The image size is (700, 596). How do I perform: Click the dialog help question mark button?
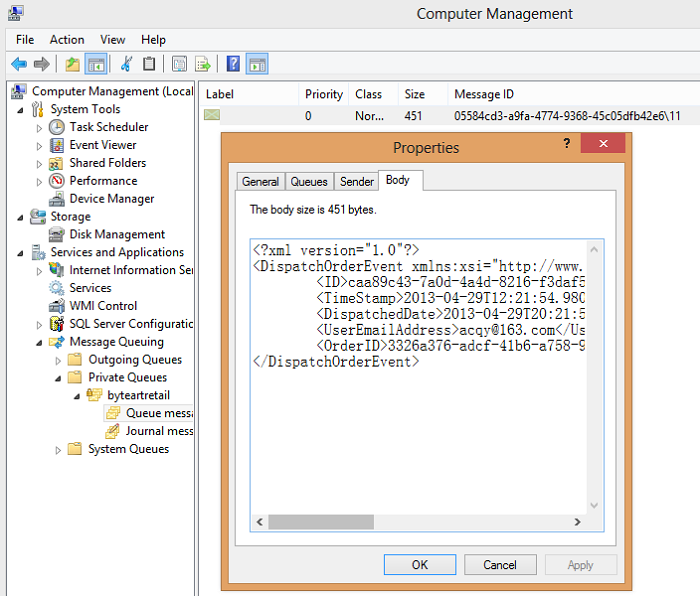coord(567,143)
